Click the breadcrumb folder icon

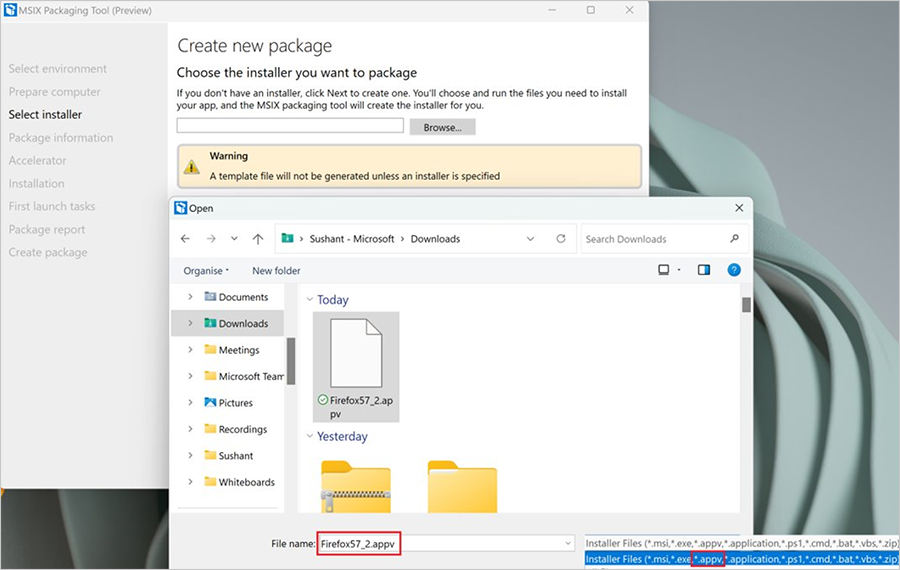[288, 238]
